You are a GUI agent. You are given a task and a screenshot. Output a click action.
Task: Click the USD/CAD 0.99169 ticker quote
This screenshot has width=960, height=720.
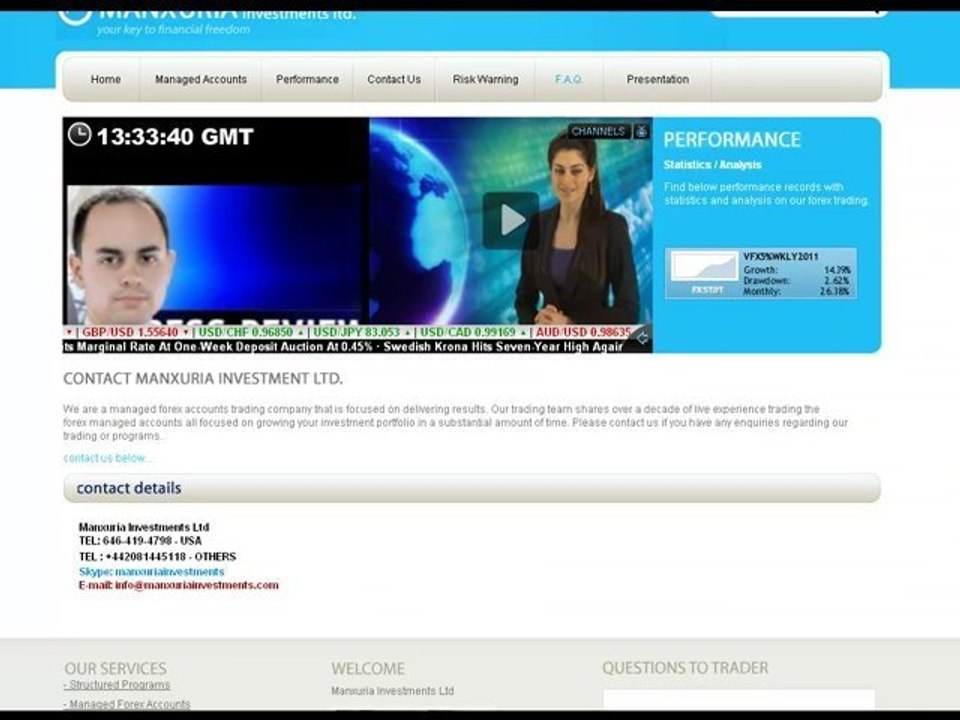(468, 332)
